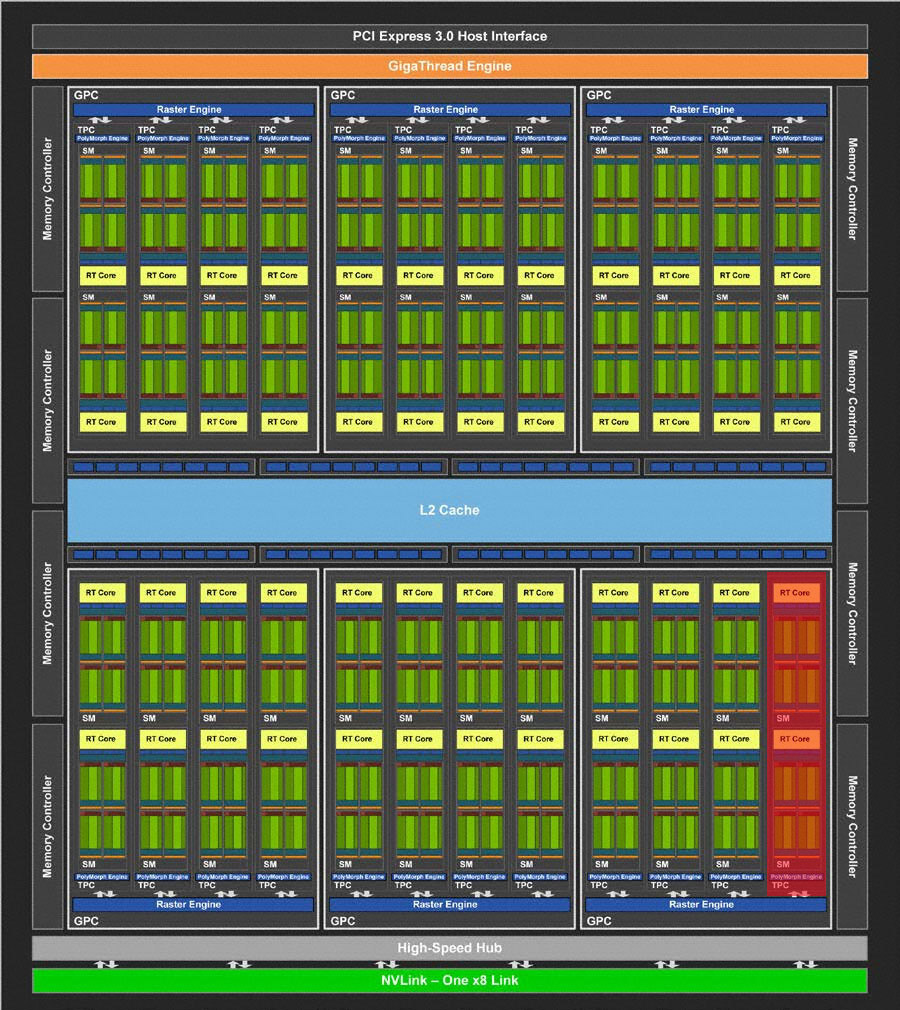Screen dimensions: 900x1010
Task: Click Raster Engine in the lower-middle GPC
Action: (450, 904)
